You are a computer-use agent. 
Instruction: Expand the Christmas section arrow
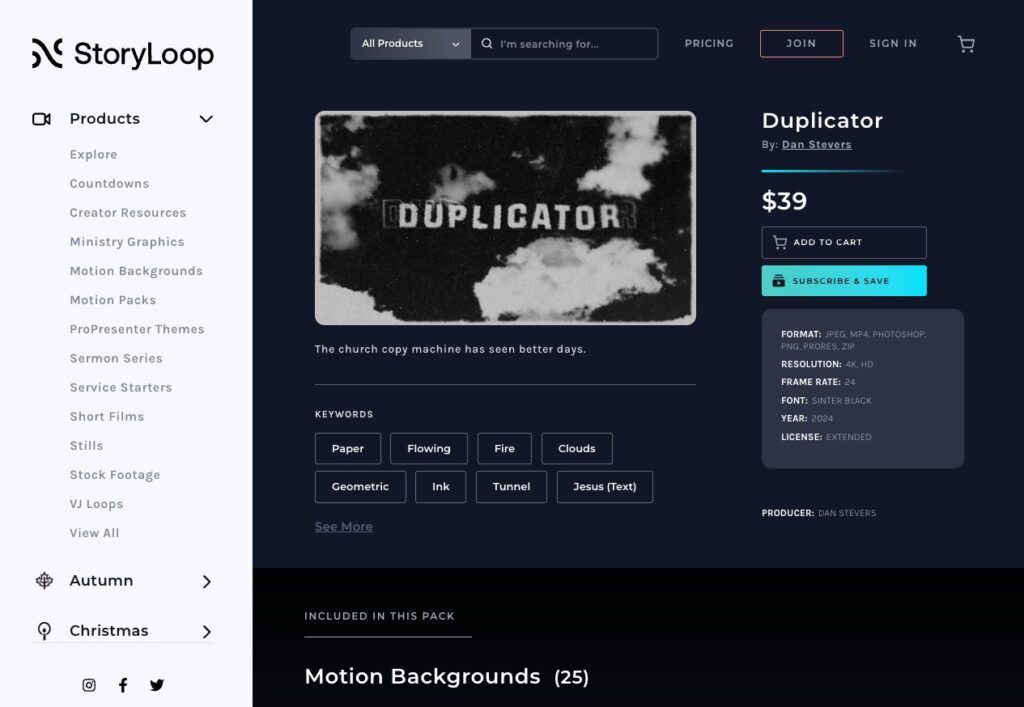coord(206,631)
